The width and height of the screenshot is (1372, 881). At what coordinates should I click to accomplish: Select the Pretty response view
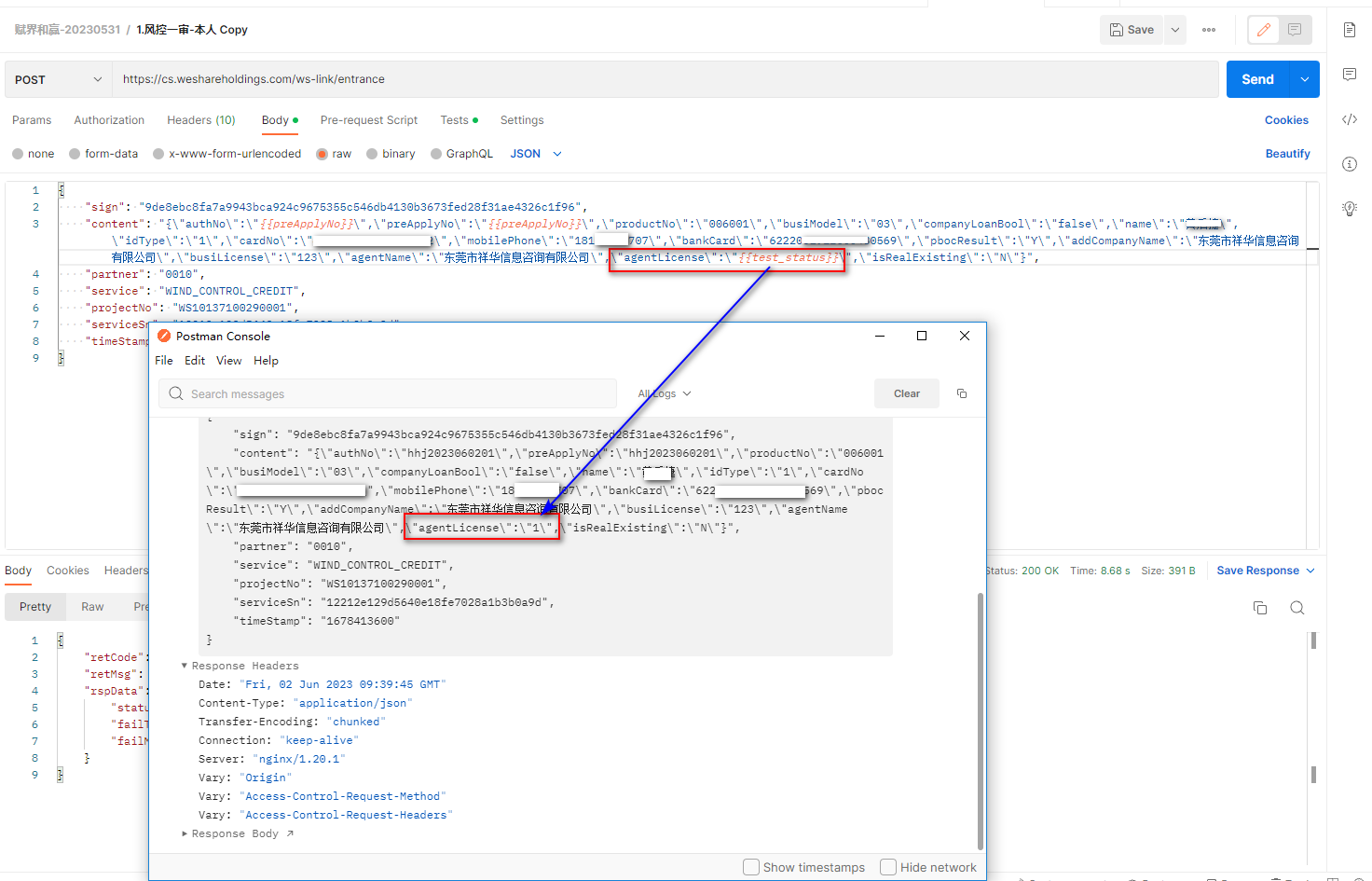(35, 607)
